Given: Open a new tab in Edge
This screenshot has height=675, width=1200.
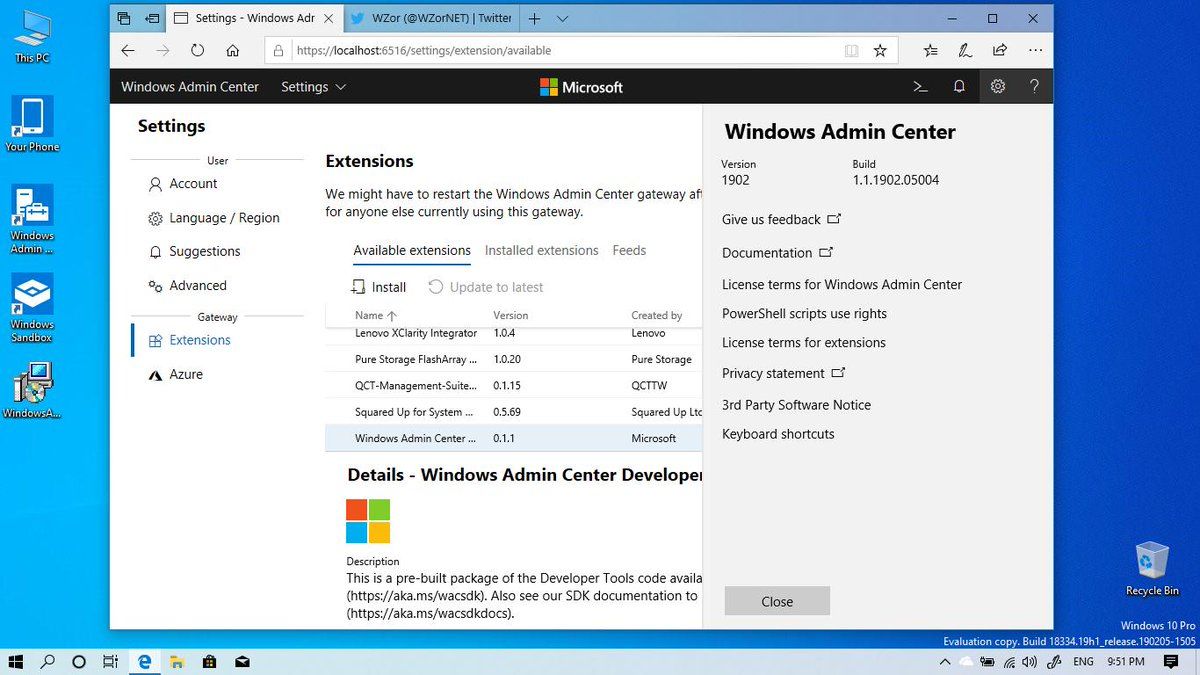Looking at the screenshot, I should click(x=535, y=18).
